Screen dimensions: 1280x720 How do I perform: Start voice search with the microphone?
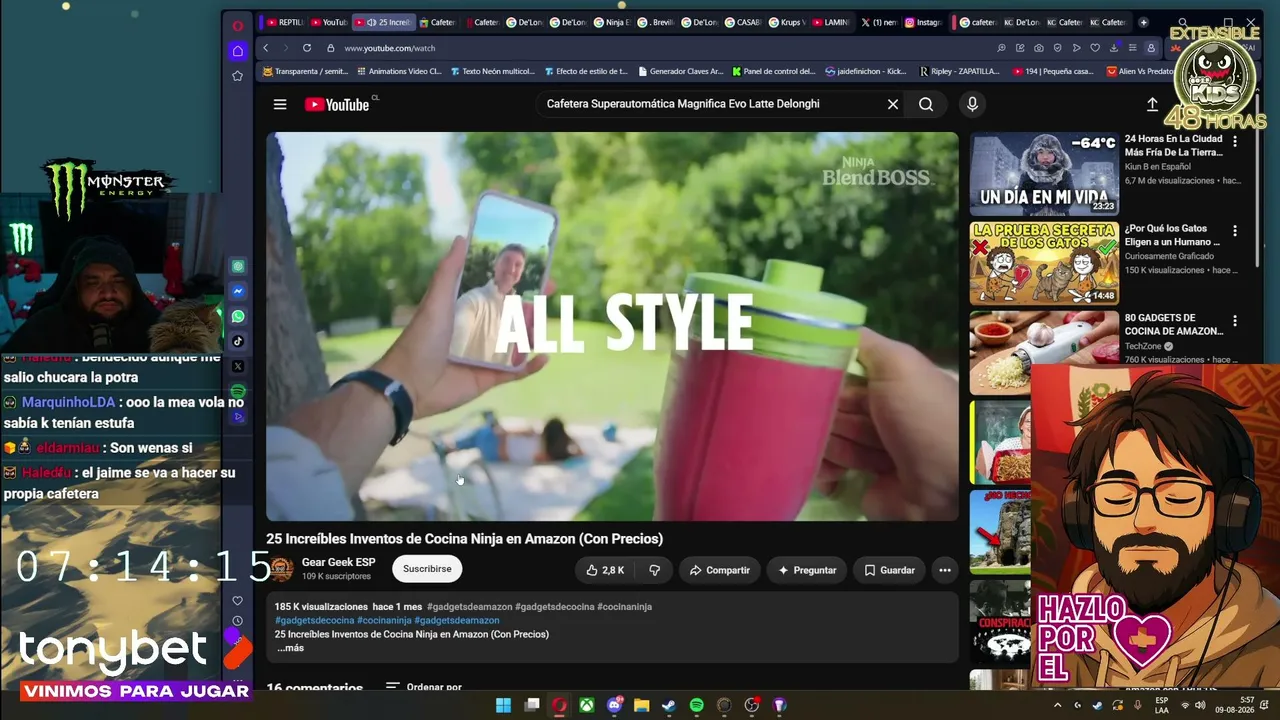972,104
